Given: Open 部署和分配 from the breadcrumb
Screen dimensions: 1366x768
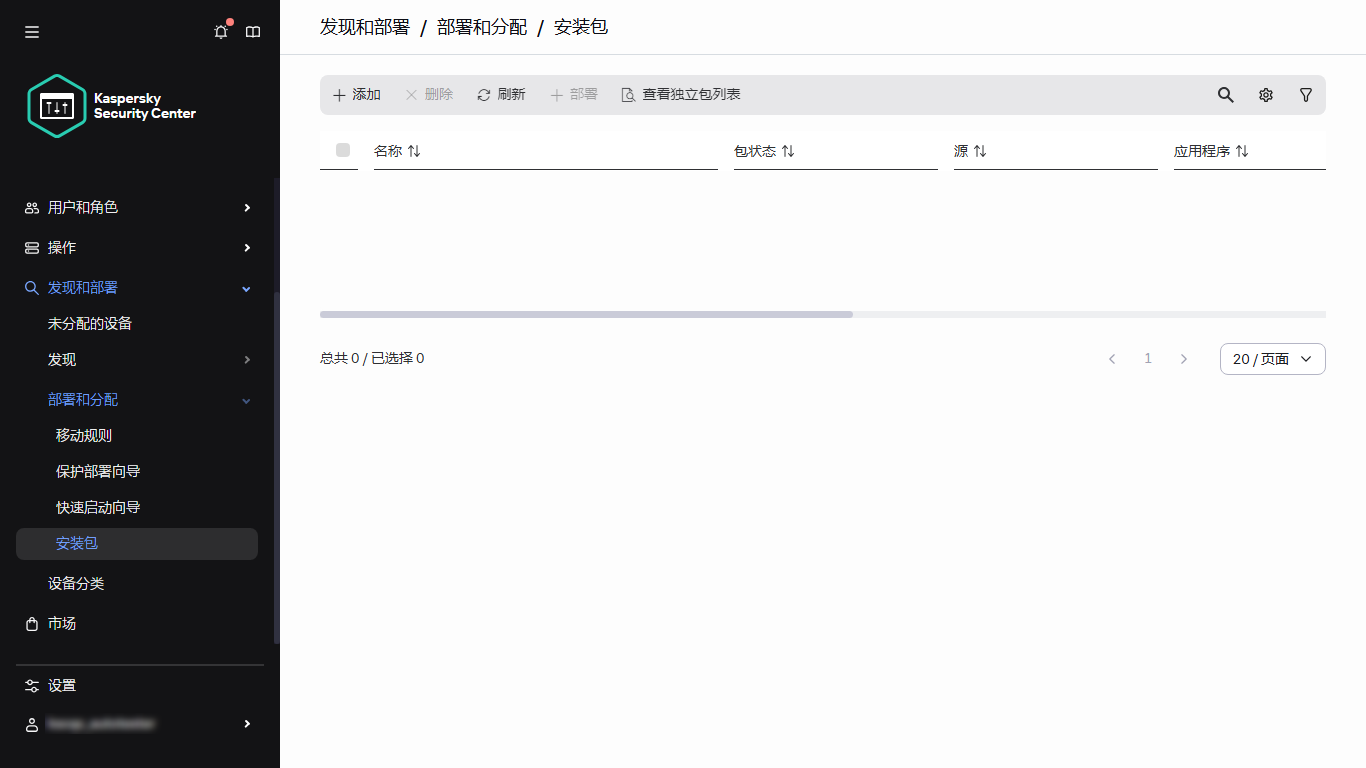Looking at the screenshot, I should [481, 27].
